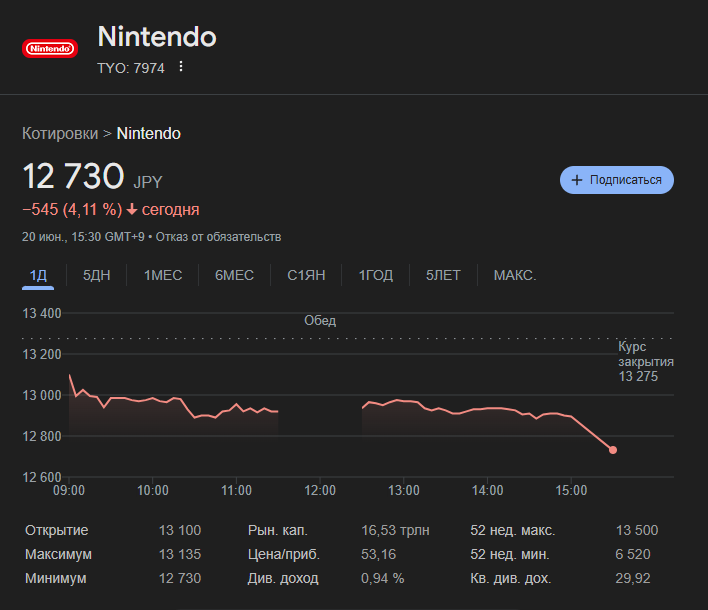This screenshot has width=708, height=610.
Task: Show the 1ГОД chart range
Action: click(376, 275)
